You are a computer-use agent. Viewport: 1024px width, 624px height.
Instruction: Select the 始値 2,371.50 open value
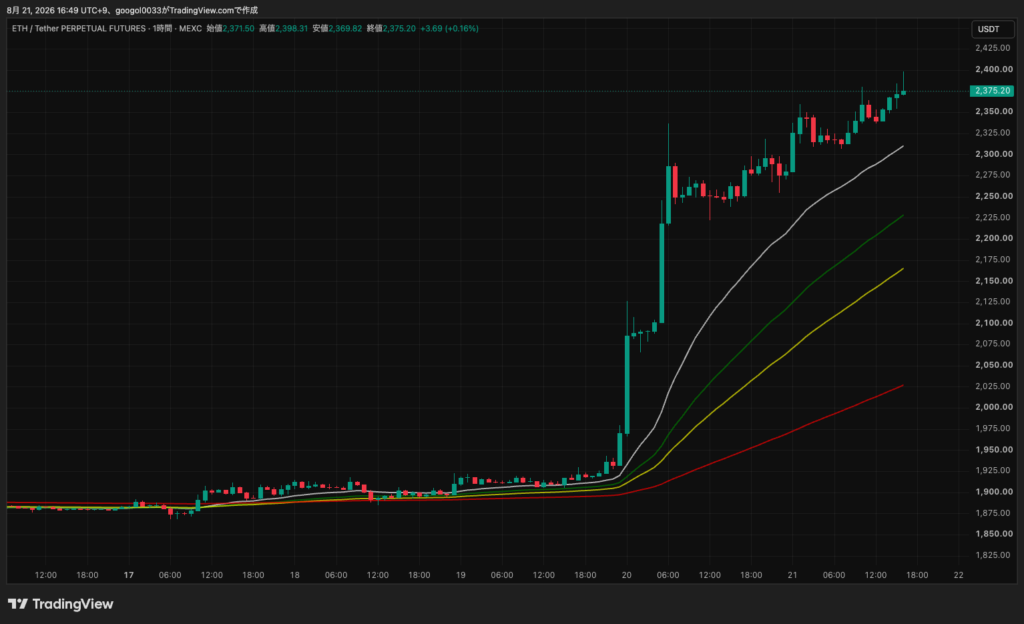click(x=231, y=29)
